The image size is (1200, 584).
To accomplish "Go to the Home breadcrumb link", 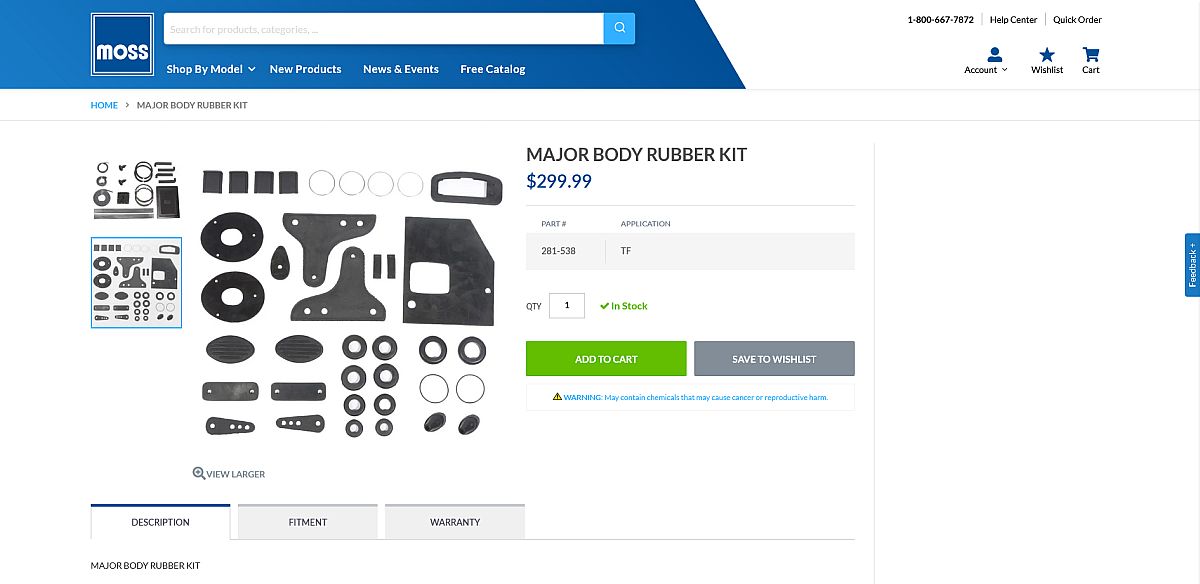I will click(104, 105).
